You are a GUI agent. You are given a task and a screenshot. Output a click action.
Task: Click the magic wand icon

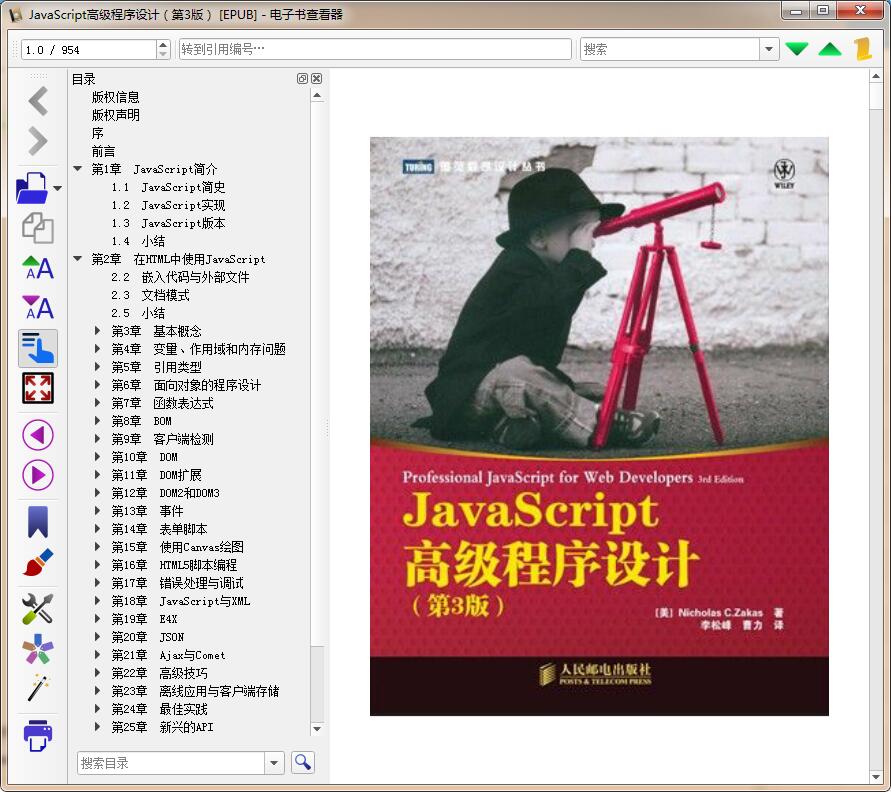point(38,688)
